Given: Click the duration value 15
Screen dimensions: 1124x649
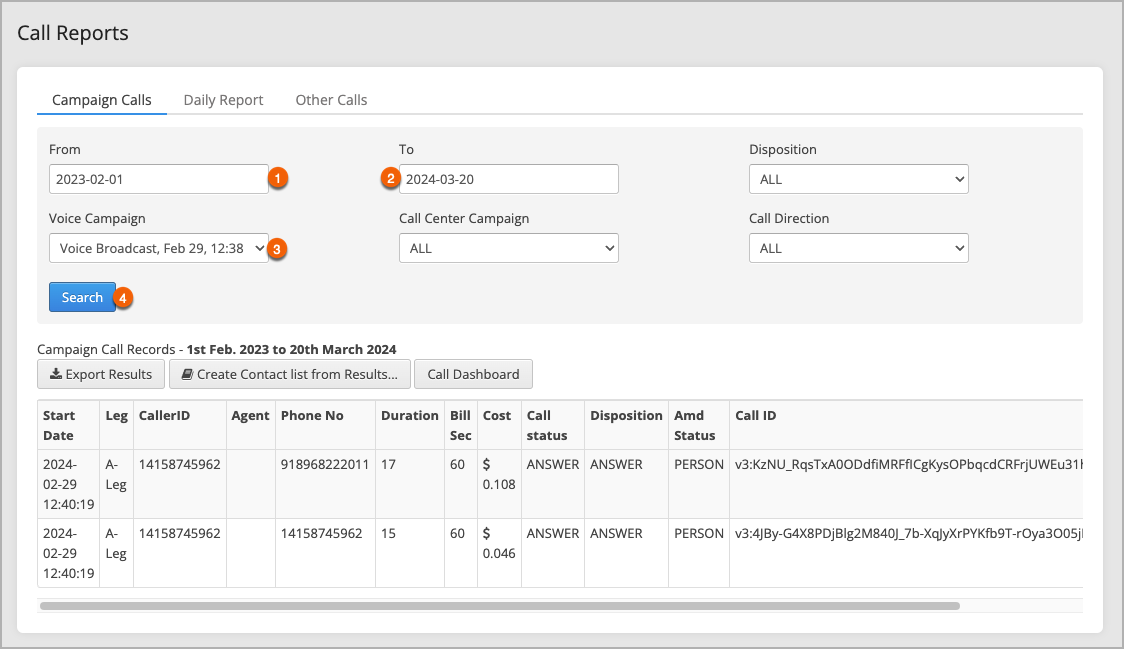Looking at the screenshot, I should [389, 534].
